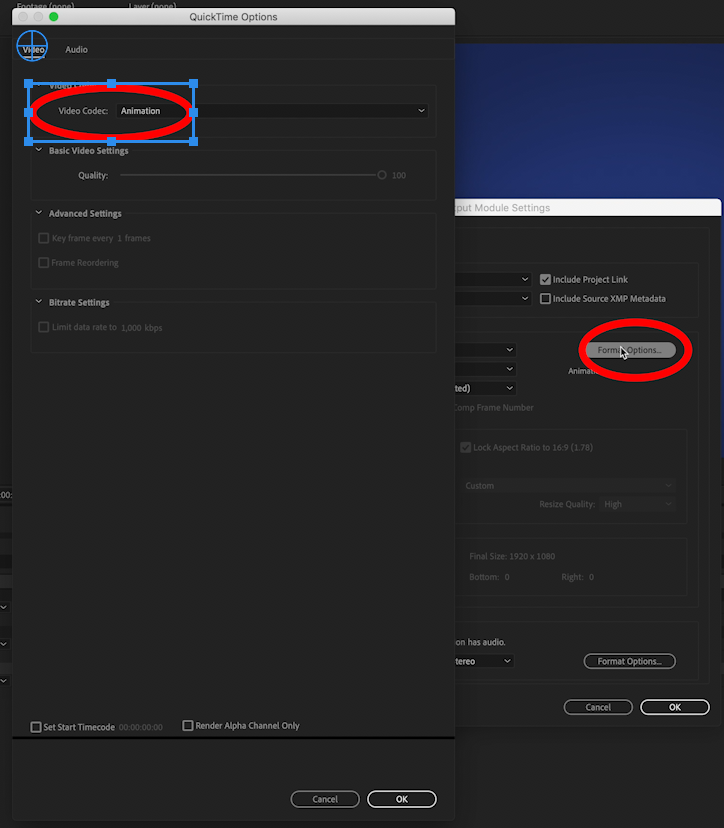Click the video Format Options button
Screen dimensions: 724x828
tap(629, 350)
